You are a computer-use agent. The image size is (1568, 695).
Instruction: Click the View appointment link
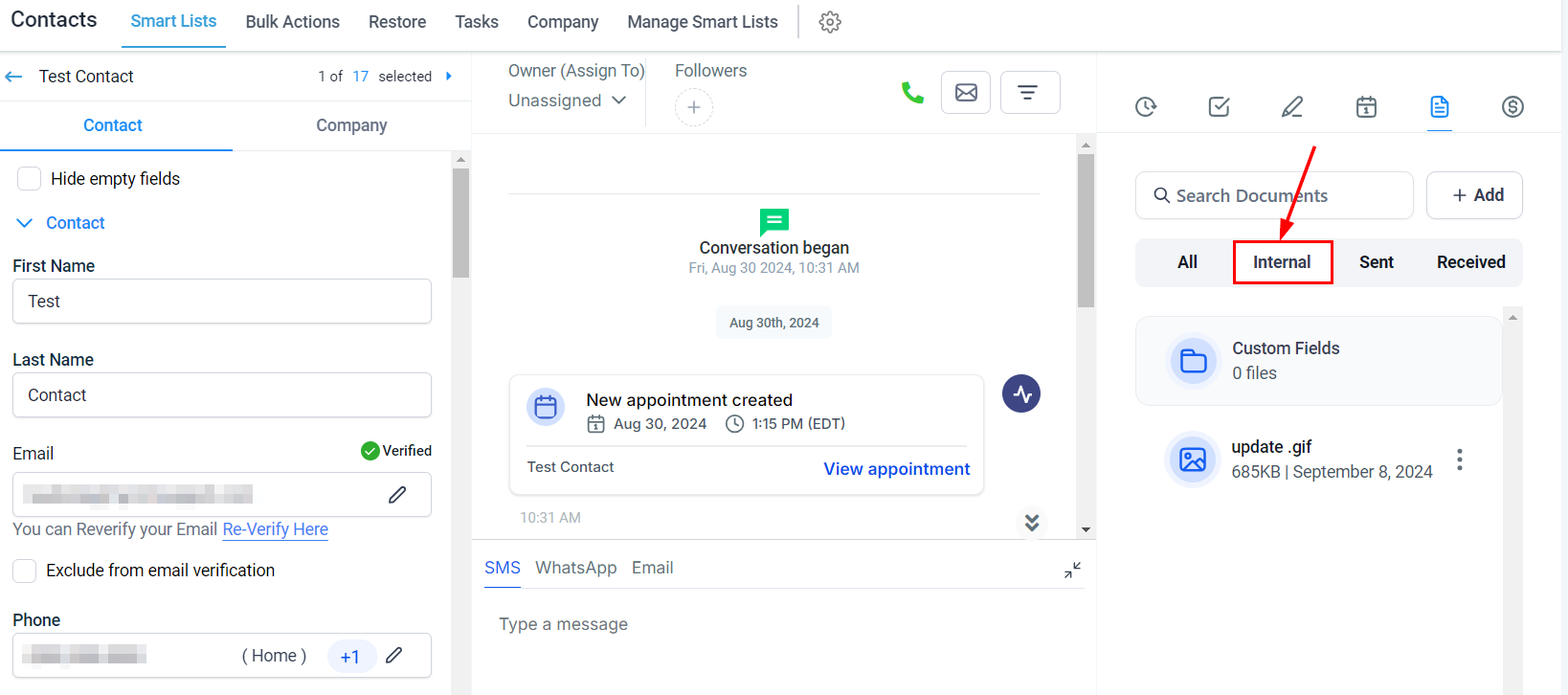click(896, 469)
